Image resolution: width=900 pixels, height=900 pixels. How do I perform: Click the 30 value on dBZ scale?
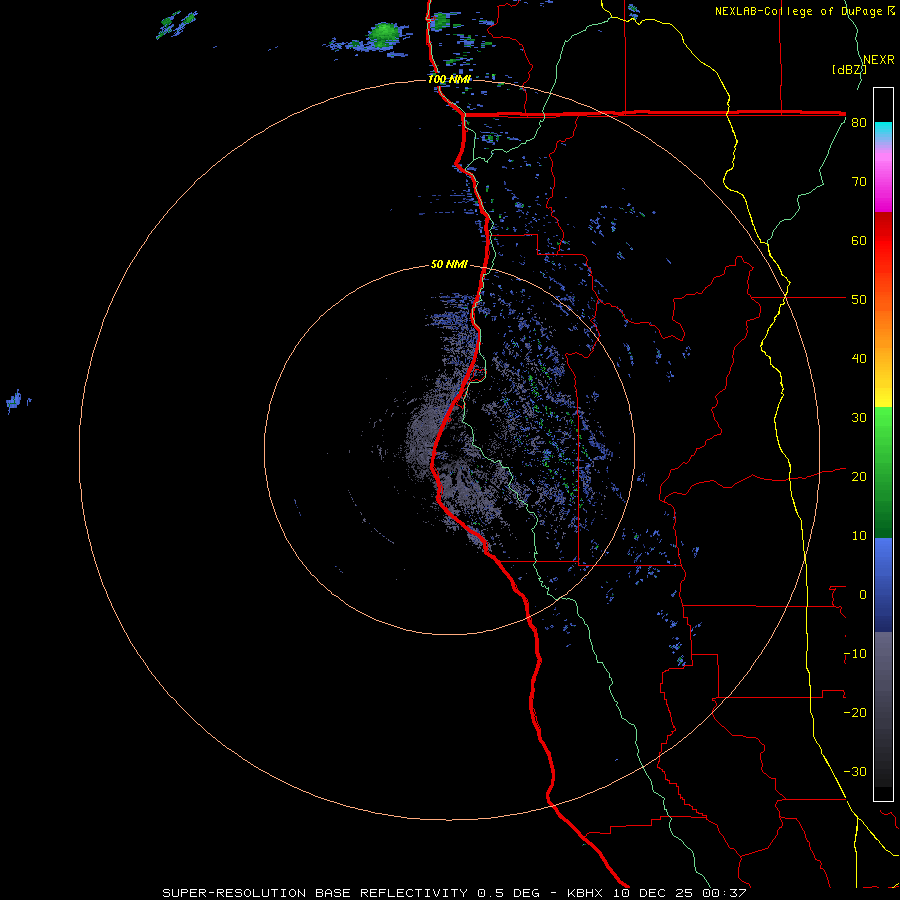click(x=859, y=418)
